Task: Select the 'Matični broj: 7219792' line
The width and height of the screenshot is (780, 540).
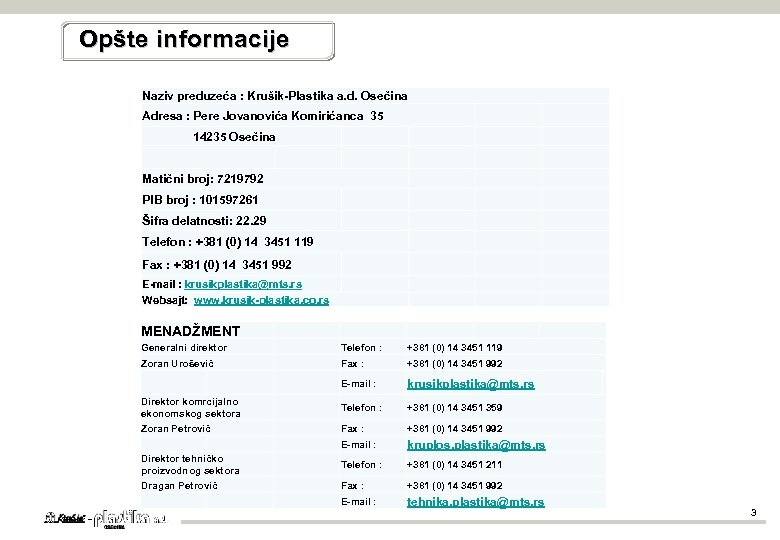Action: click(x=202, y=179)
